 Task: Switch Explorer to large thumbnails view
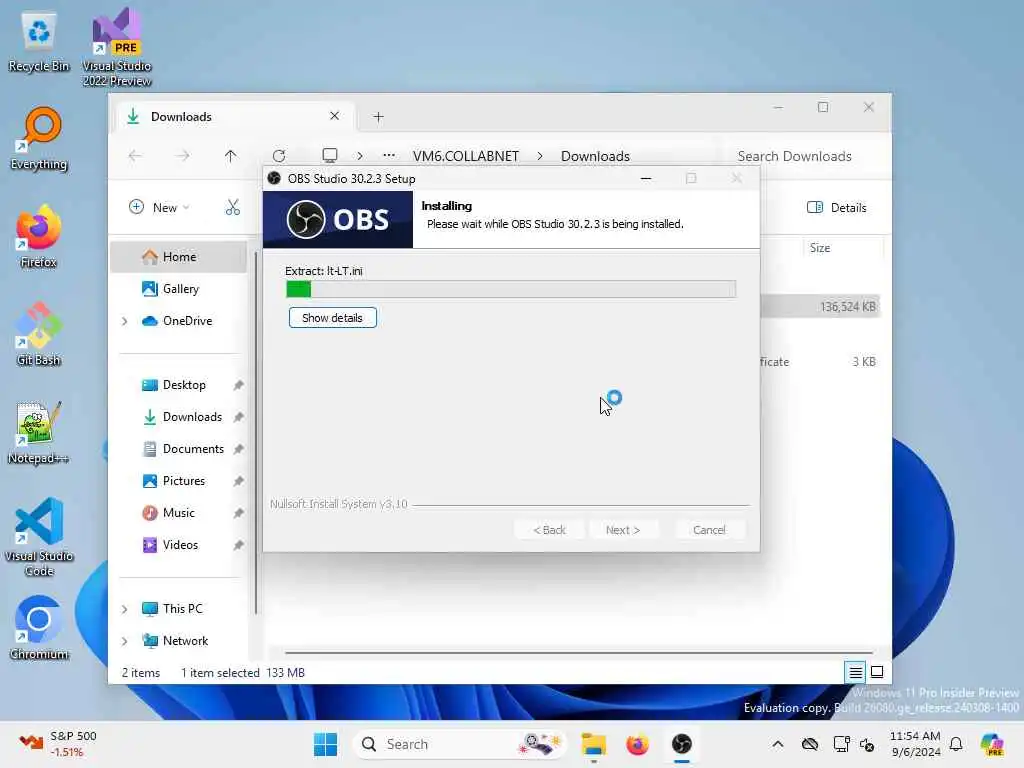click(877, 672)
